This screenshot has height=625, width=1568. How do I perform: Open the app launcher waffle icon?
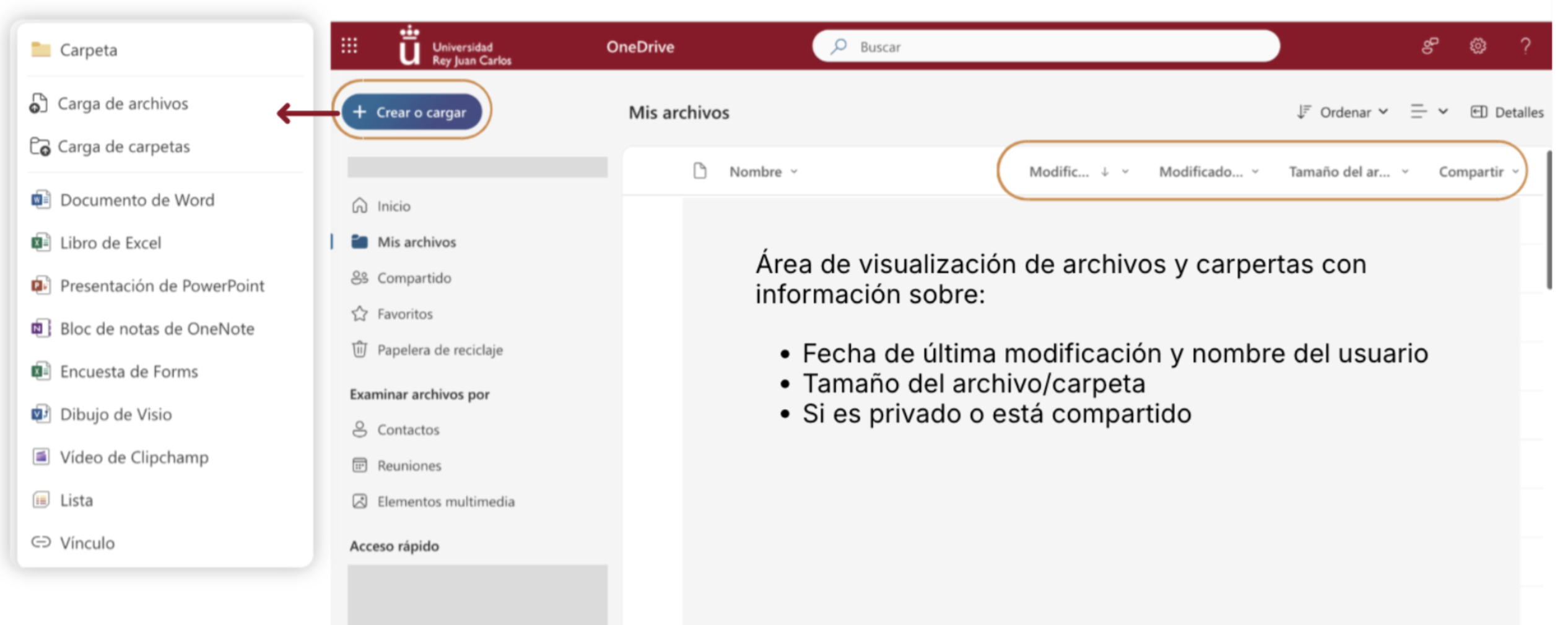coord(349,46)
